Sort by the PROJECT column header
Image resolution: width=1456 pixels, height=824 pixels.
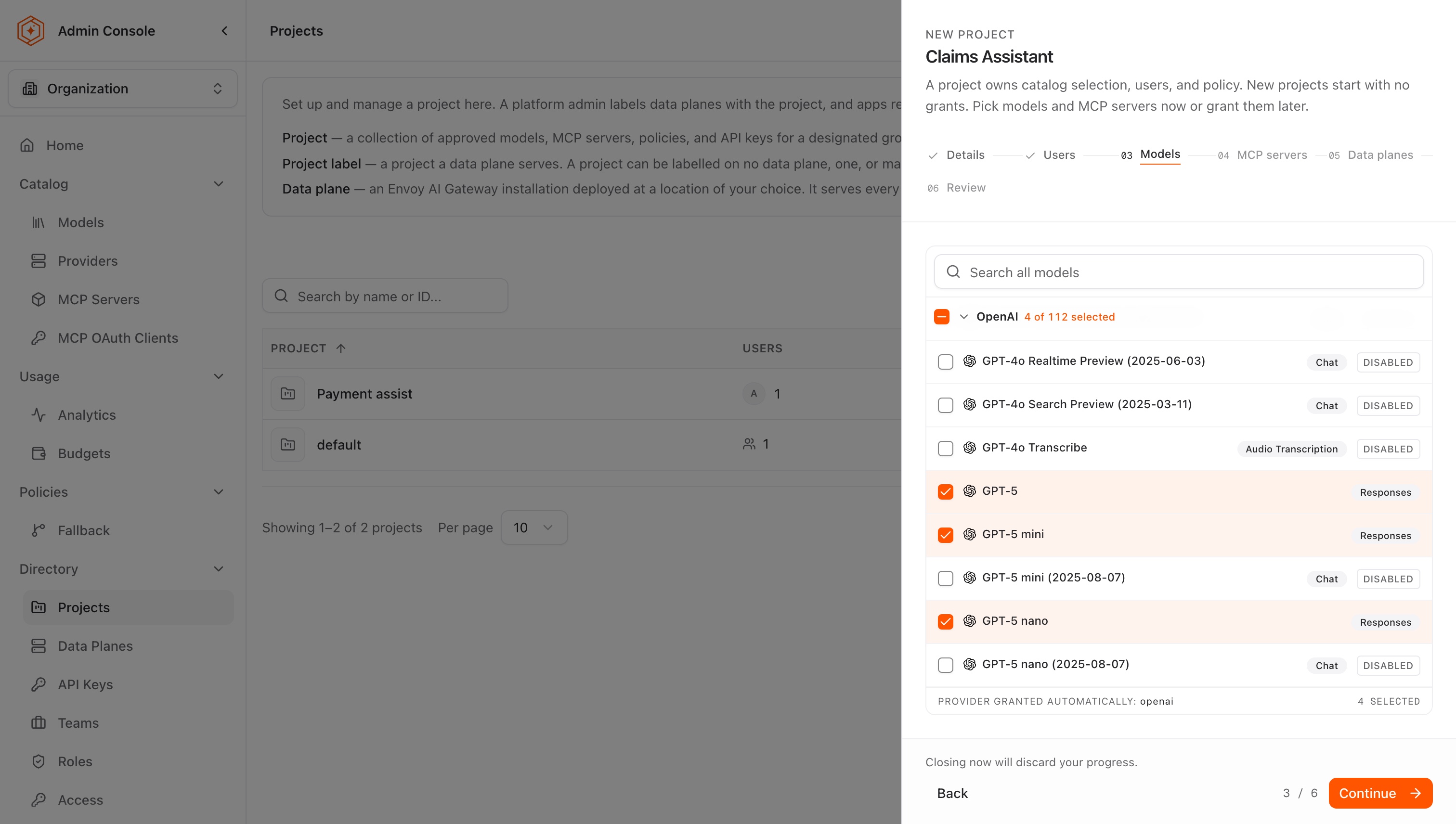pos(308,348)
